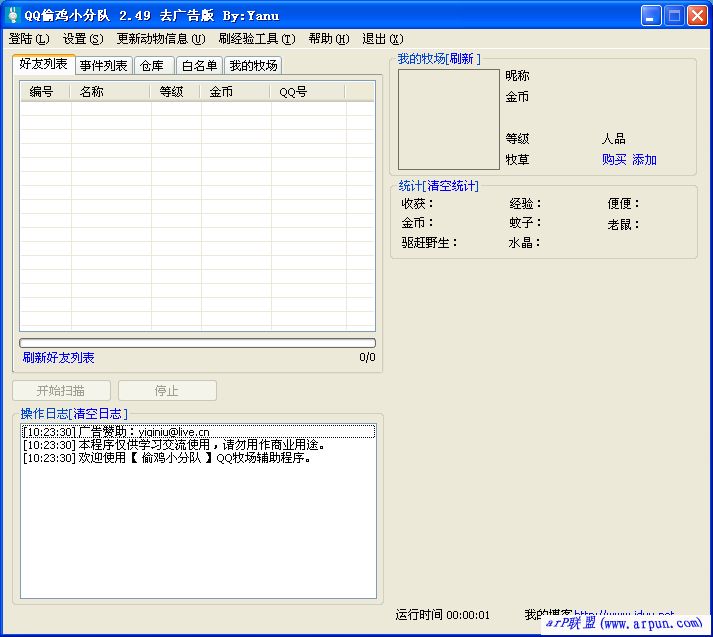Click the 经验 statistic label
This screenshot has width=713, height=637.
coord(526,204)
